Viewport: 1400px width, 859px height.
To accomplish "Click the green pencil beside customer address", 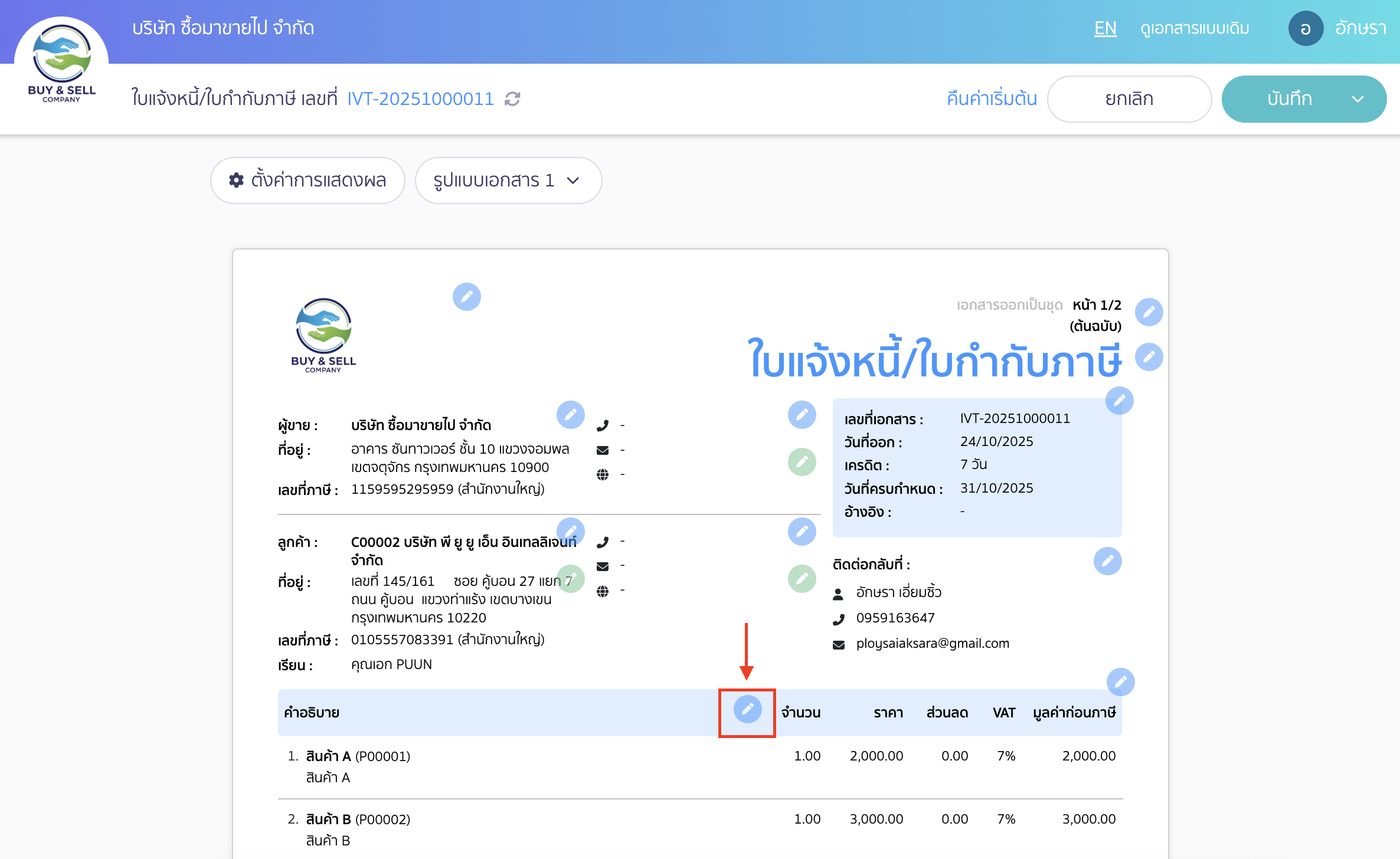I will [570, 579].
